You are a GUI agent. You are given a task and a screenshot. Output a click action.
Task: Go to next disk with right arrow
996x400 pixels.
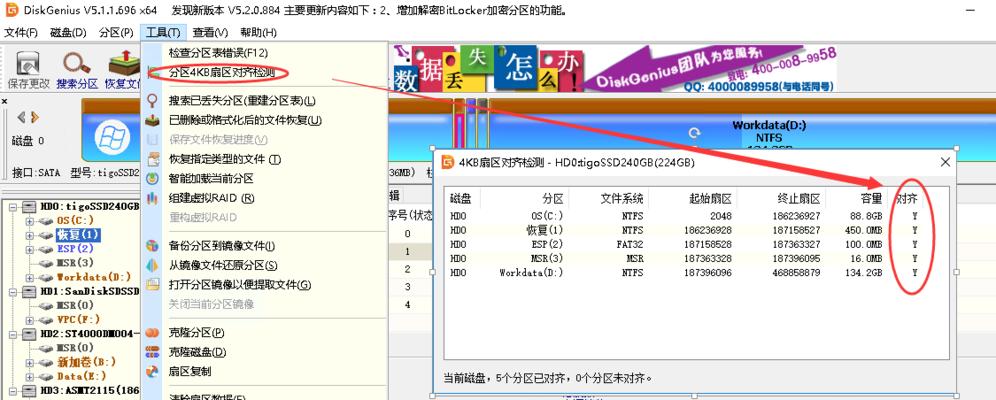coord(35,117)
